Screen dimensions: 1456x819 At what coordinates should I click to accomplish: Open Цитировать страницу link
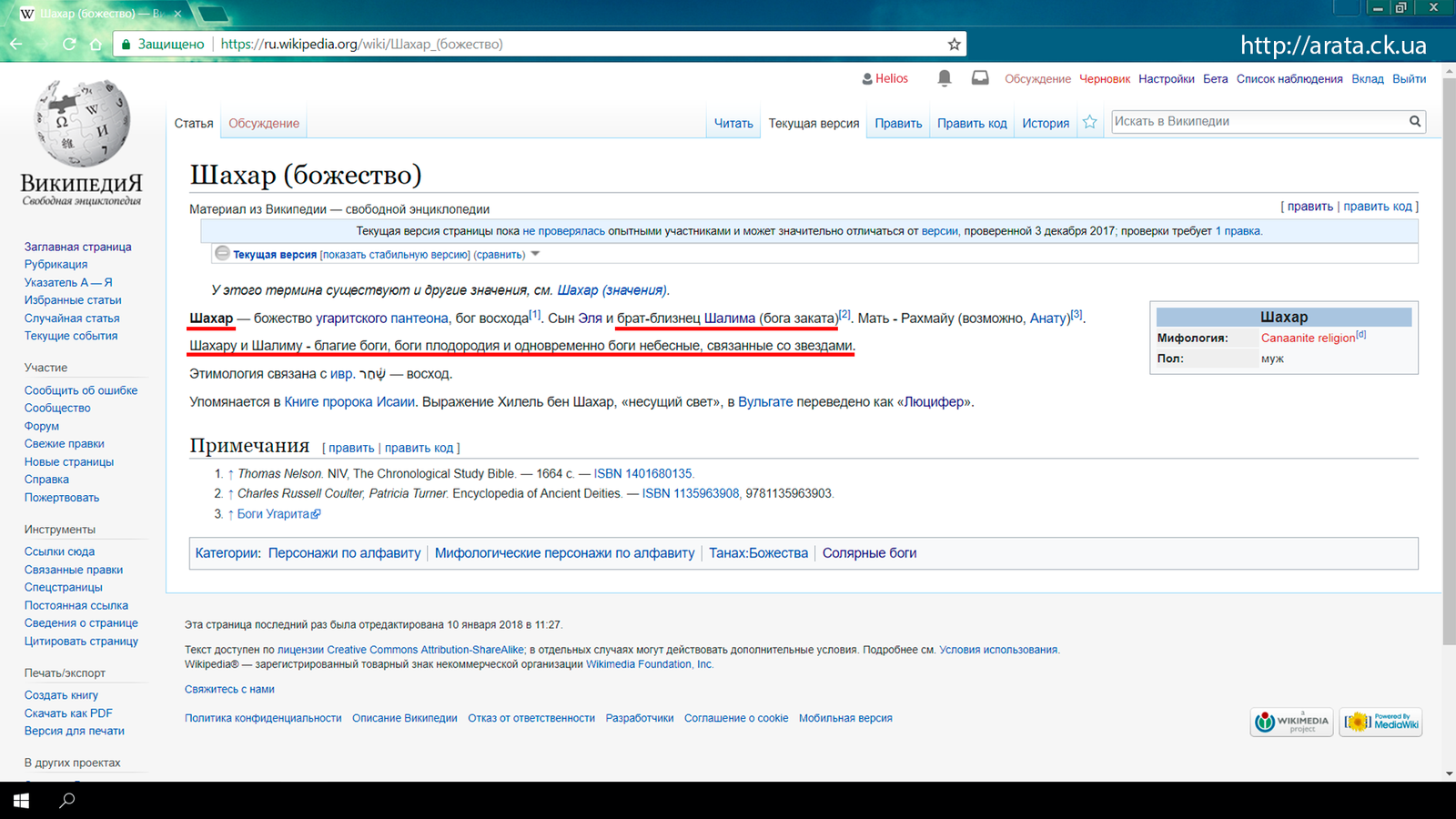81,642
